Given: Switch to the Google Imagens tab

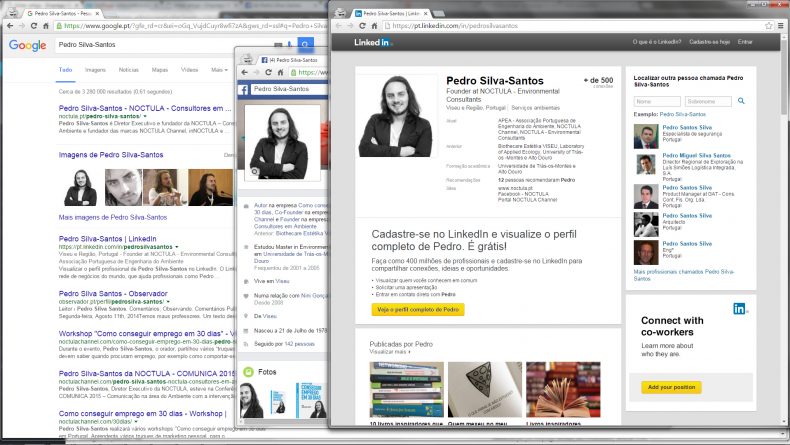Looking at the screenshot, I should tap(95, 70).
